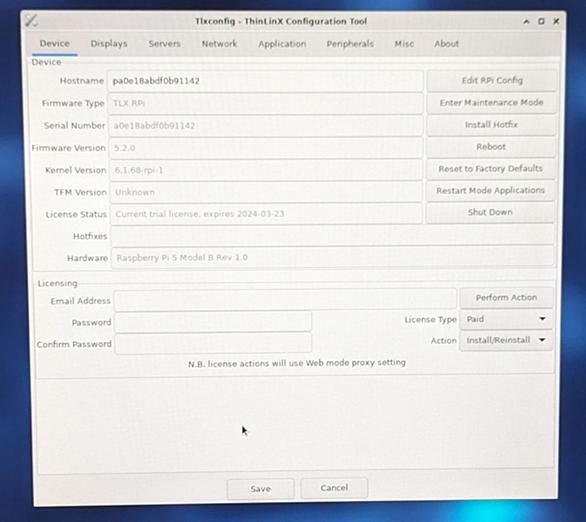Go to the About tab
Screen dimensions: 586x522
(x=446, y=44)
